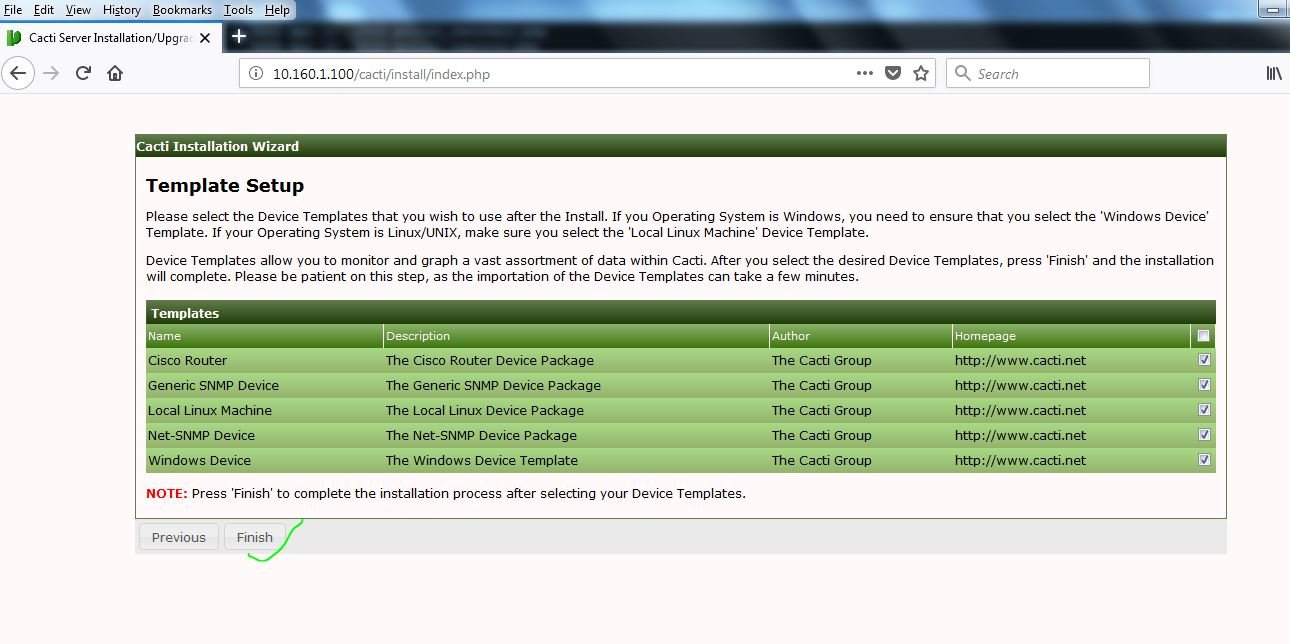Open the Bookmarks menu

[182, 10]
